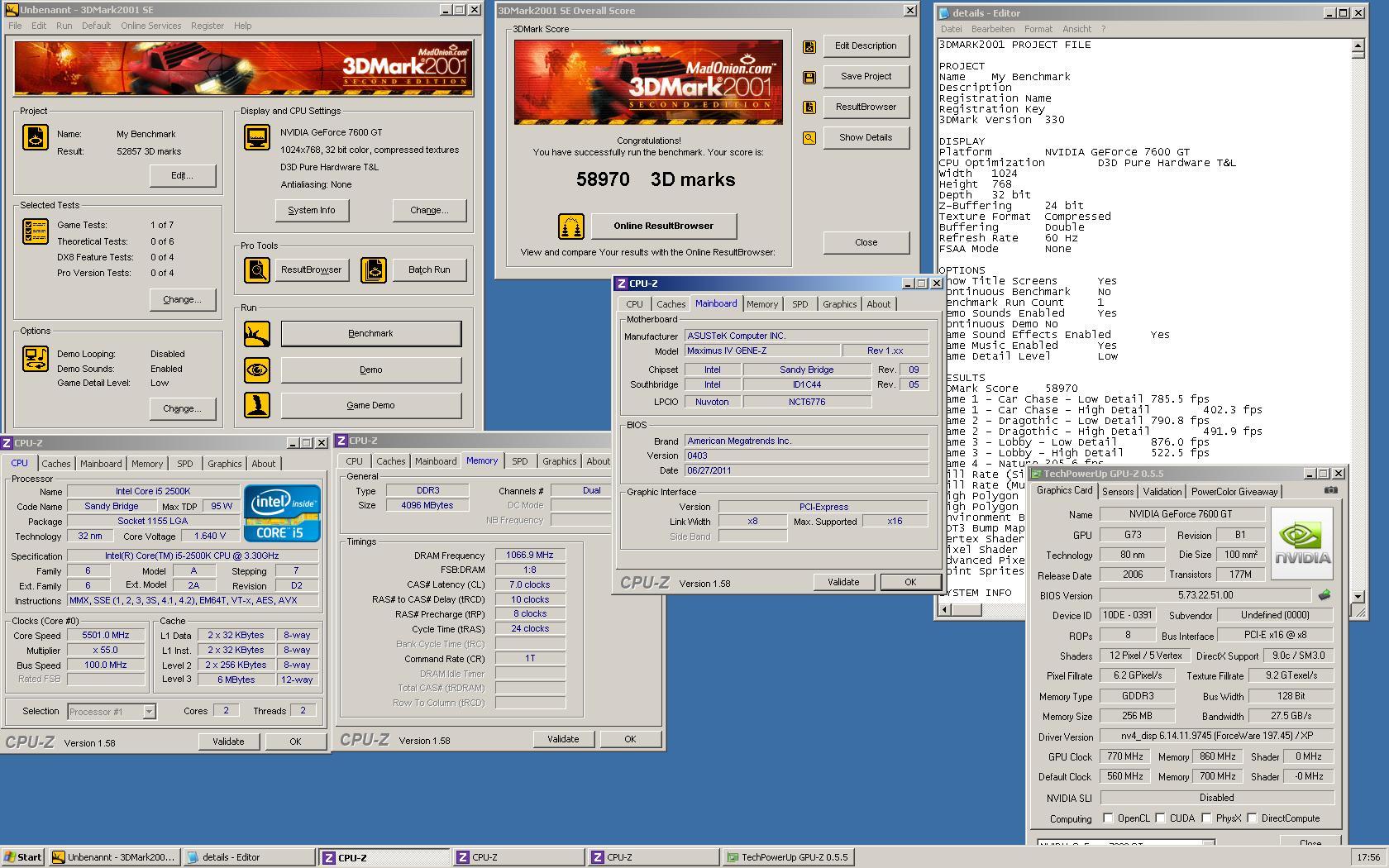Click the Game Demo joystick icon
The height and width of the screenshot is (868, 1389).
[x=257, y=405]
